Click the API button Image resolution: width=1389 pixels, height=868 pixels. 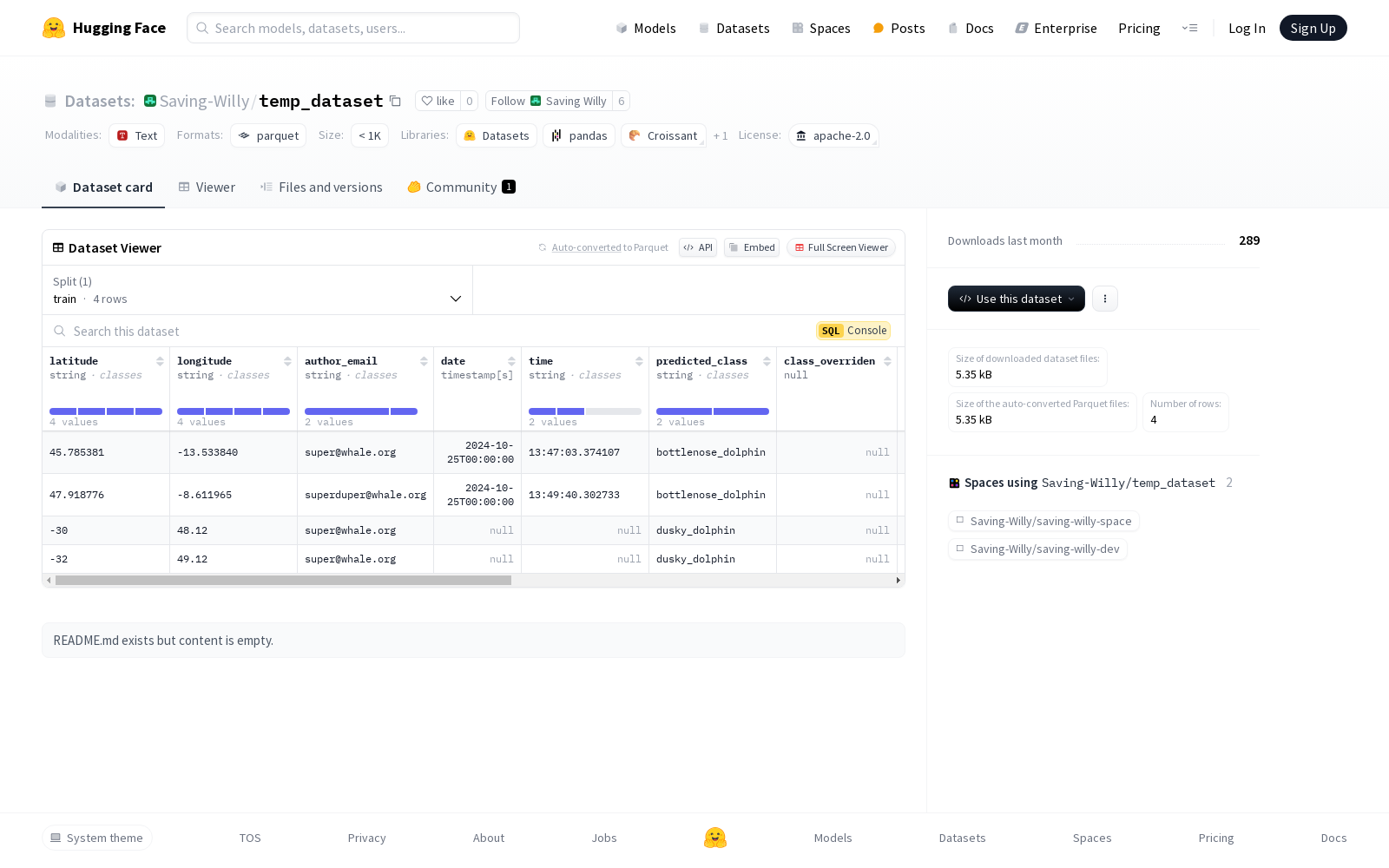click(x=698, y=247)
